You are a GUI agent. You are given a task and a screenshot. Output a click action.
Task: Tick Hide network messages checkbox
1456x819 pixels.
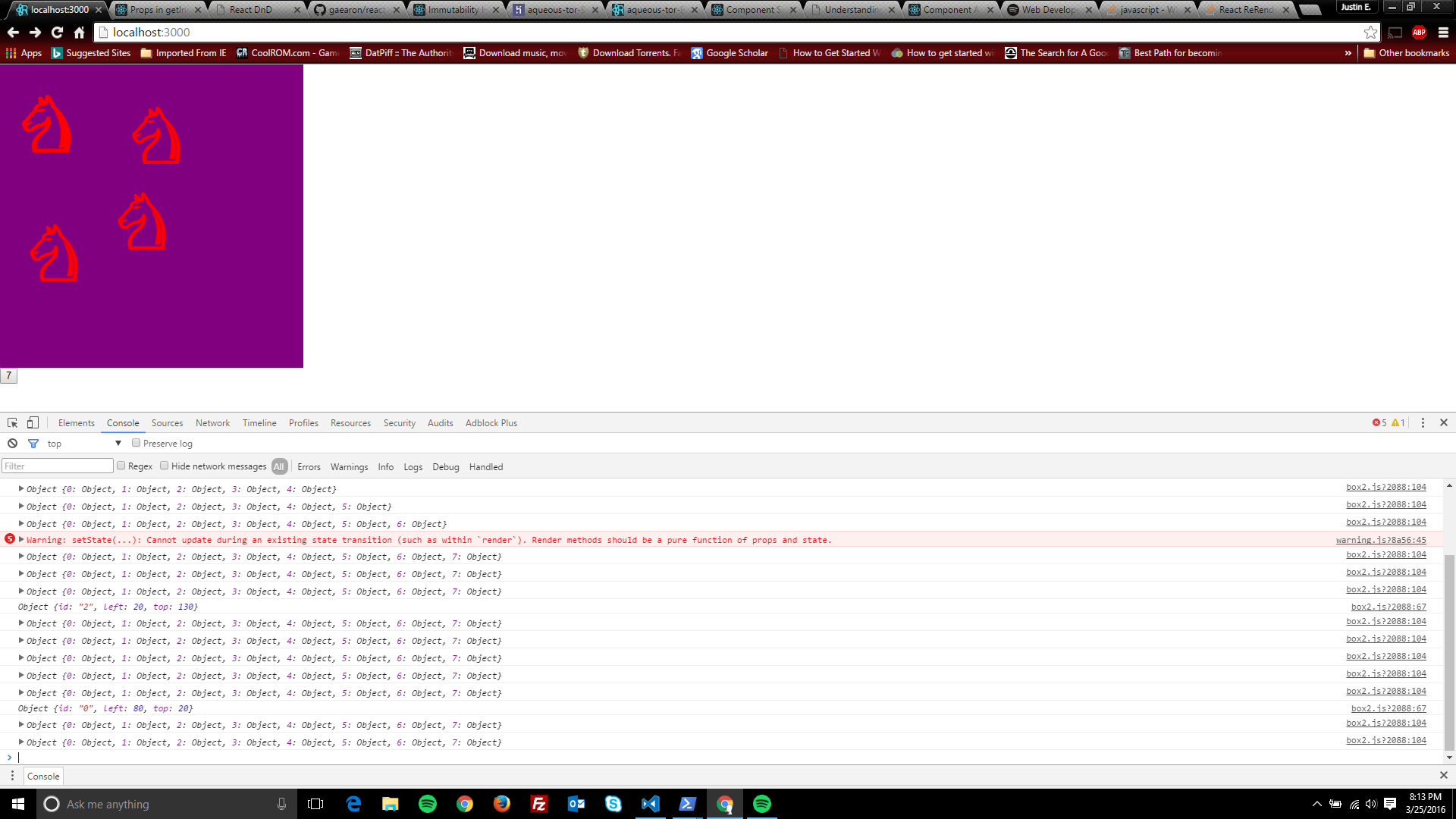(165, 466)
